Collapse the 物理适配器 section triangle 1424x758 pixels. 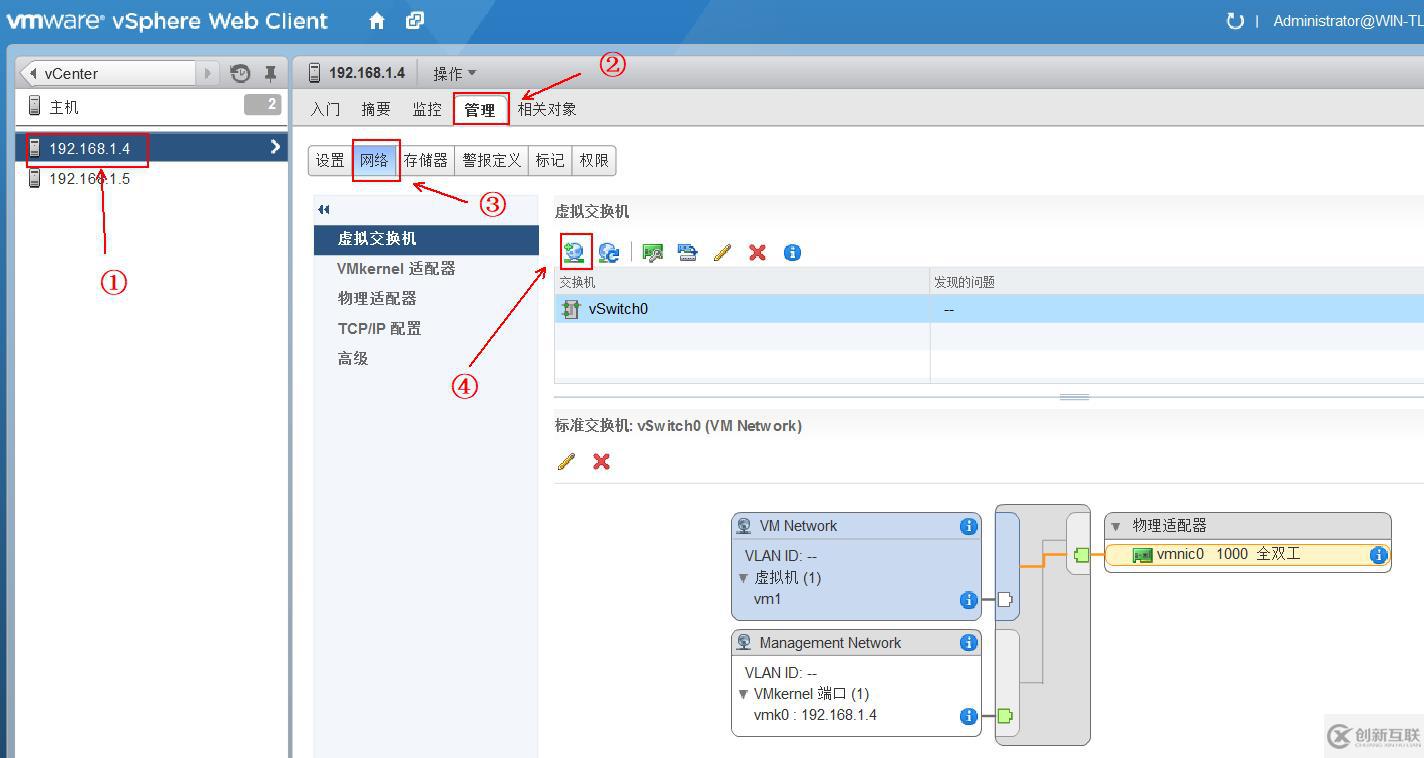1116,526
